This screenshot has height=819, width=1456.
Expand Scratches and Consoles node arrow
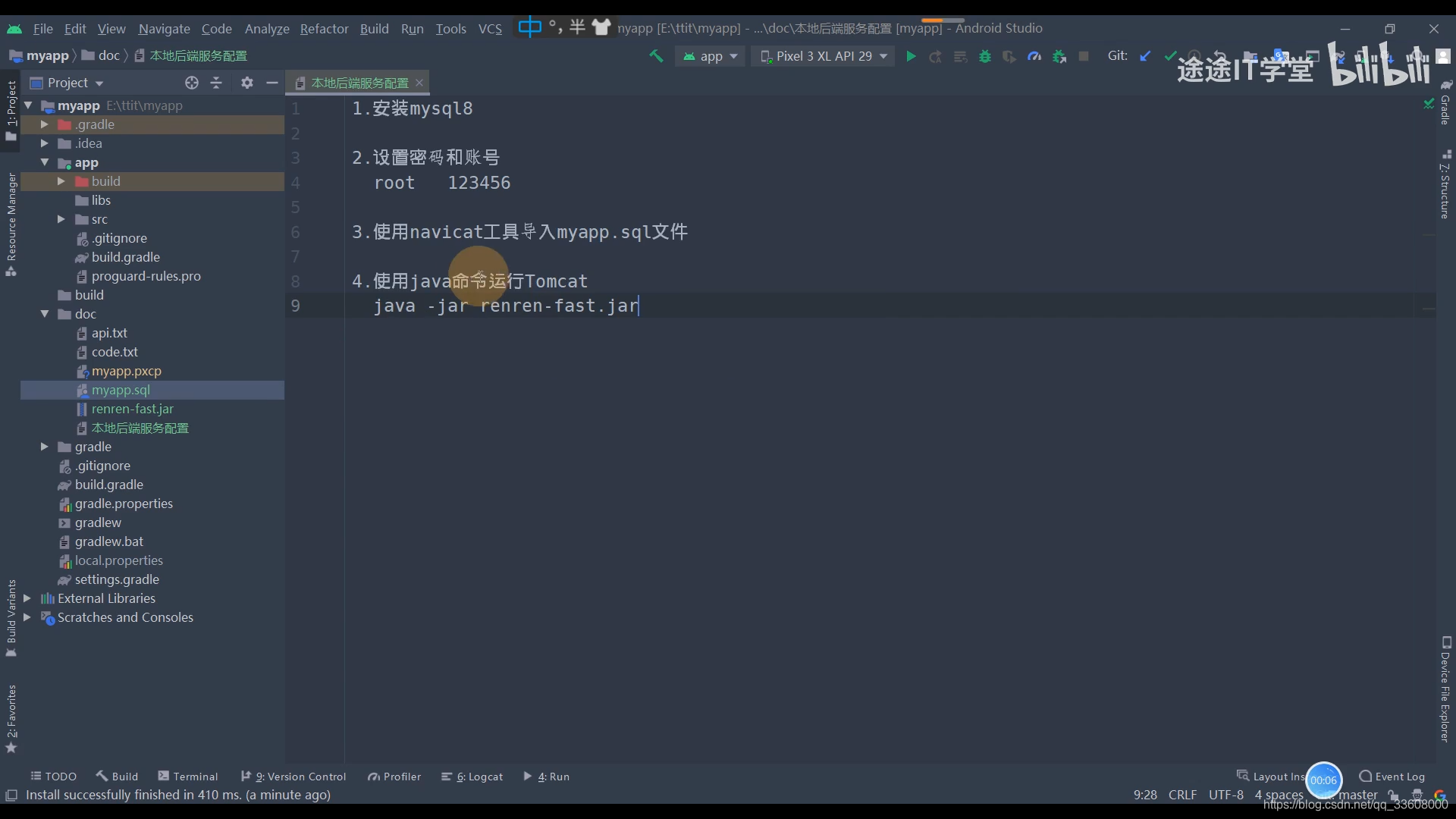click(x=28, y=617)
